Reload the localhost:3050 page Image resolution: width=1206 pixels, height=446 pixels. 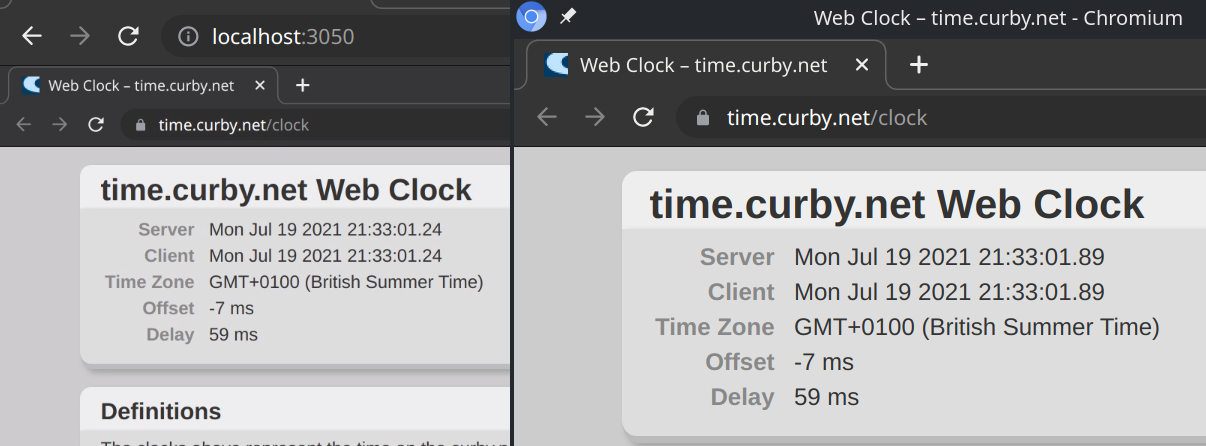(128, 37)
